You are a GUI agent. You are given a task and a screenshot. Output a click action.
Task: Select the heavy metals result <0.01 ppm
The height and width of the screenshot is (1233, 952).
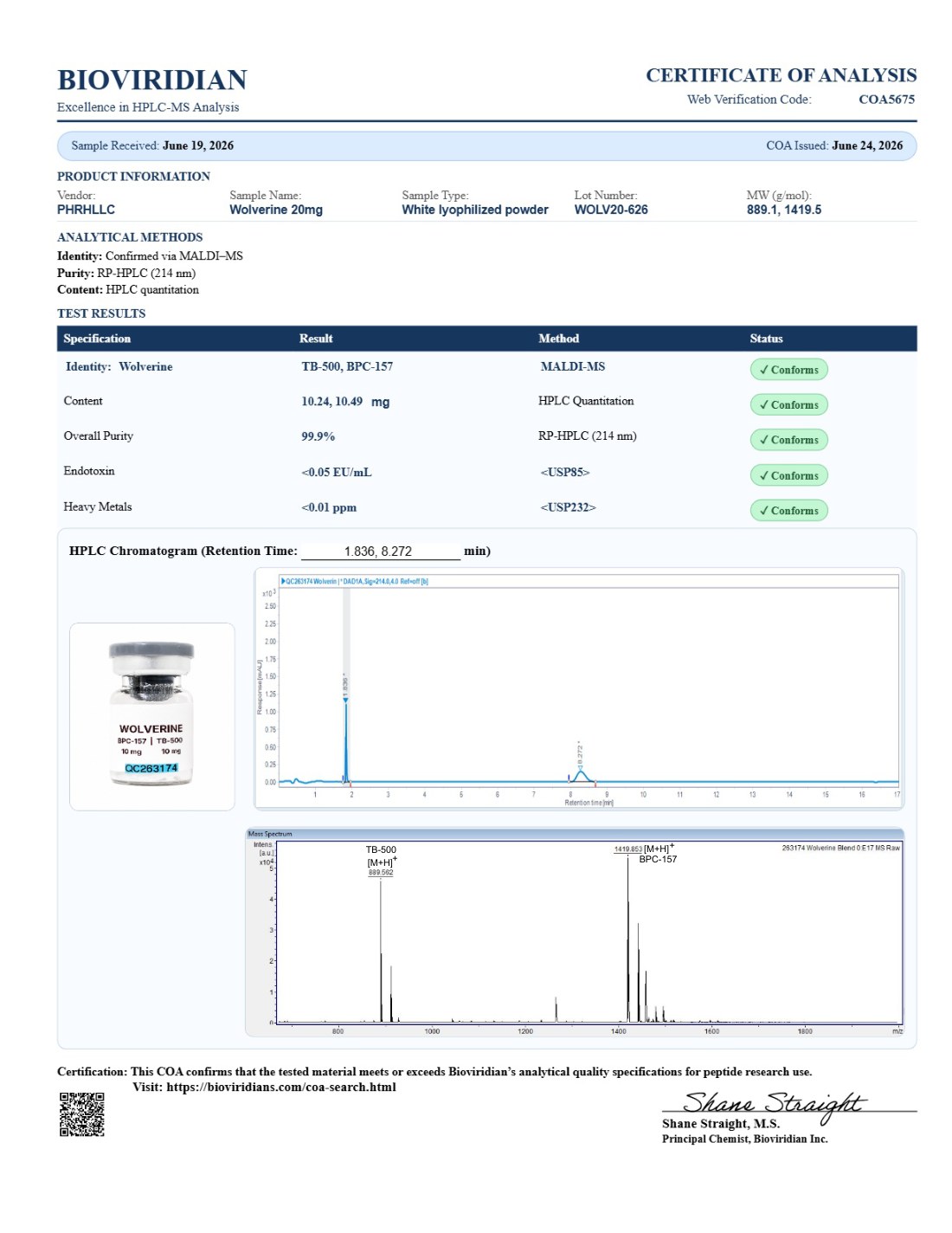pyautogui.click(x=329, y=507)
